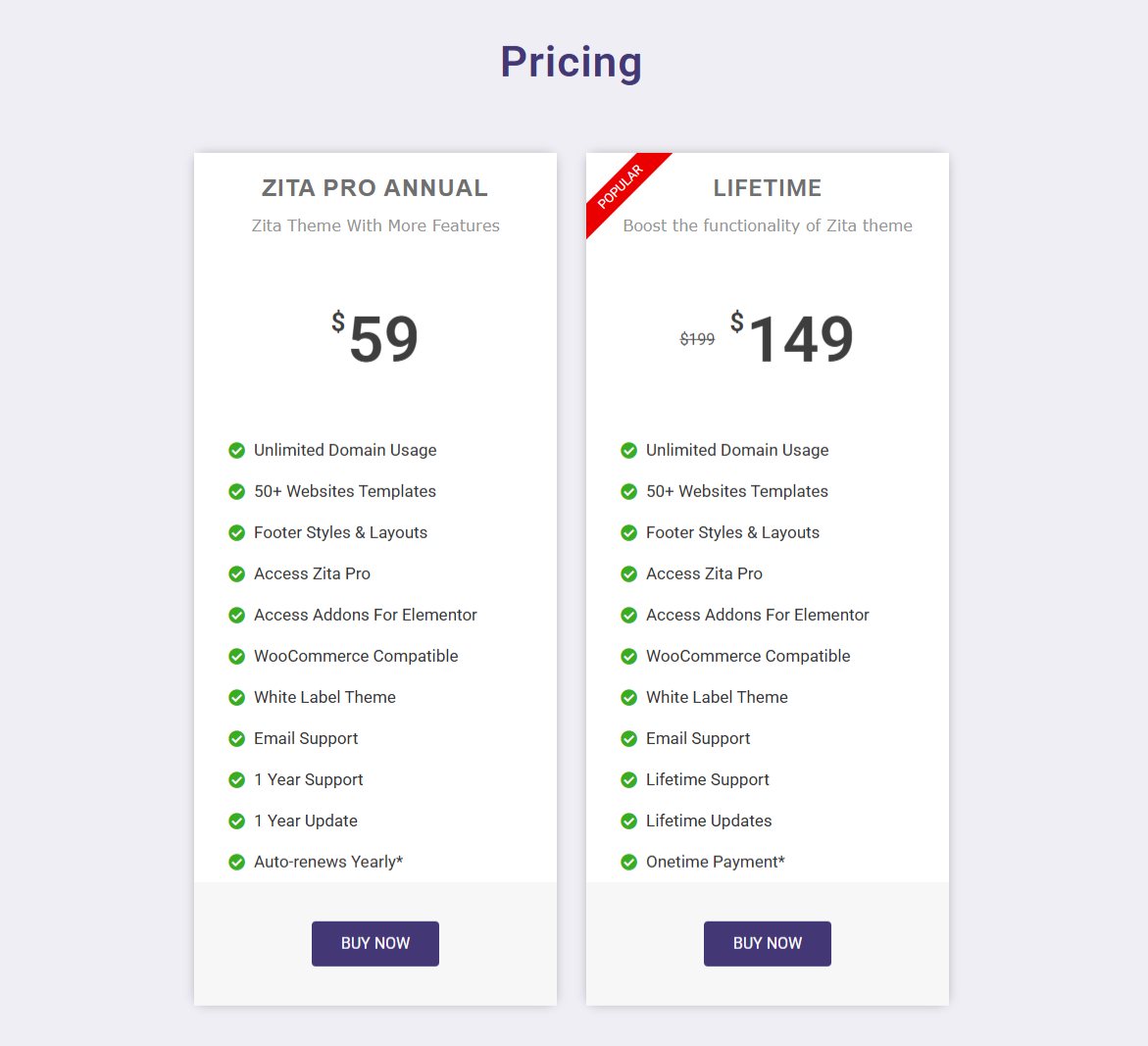Click the $149 lifetime price
1148x1046 pixels.
pos(792,338)
